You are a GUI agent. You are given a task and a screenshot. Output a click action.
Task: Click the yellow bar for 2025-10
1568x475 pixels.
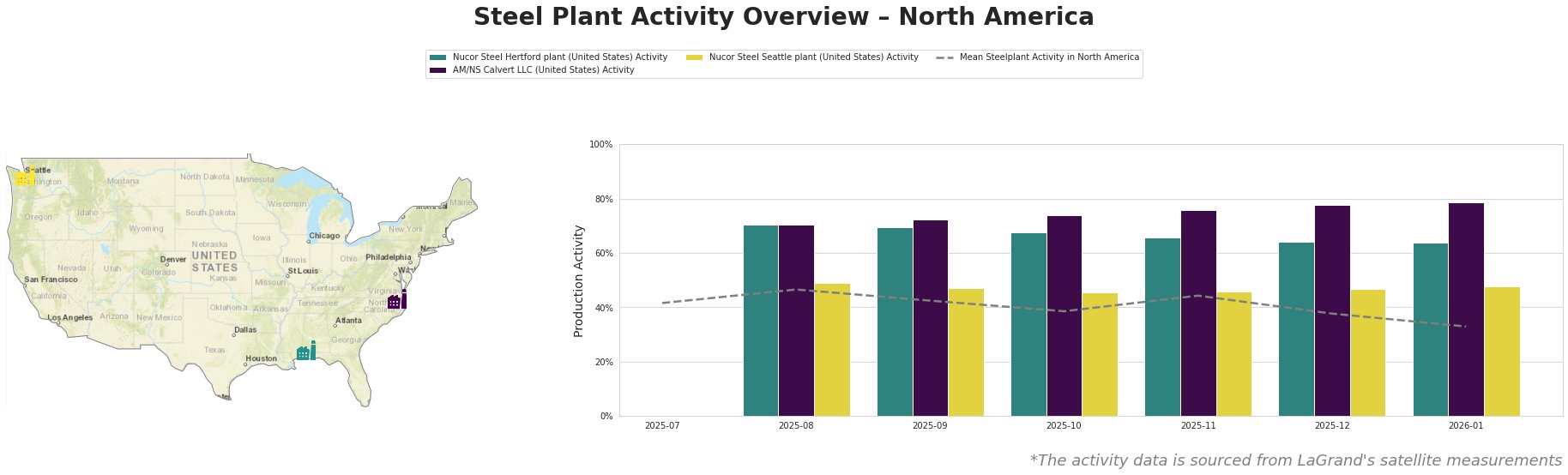pyautogui.click(x=1100, y=354)
